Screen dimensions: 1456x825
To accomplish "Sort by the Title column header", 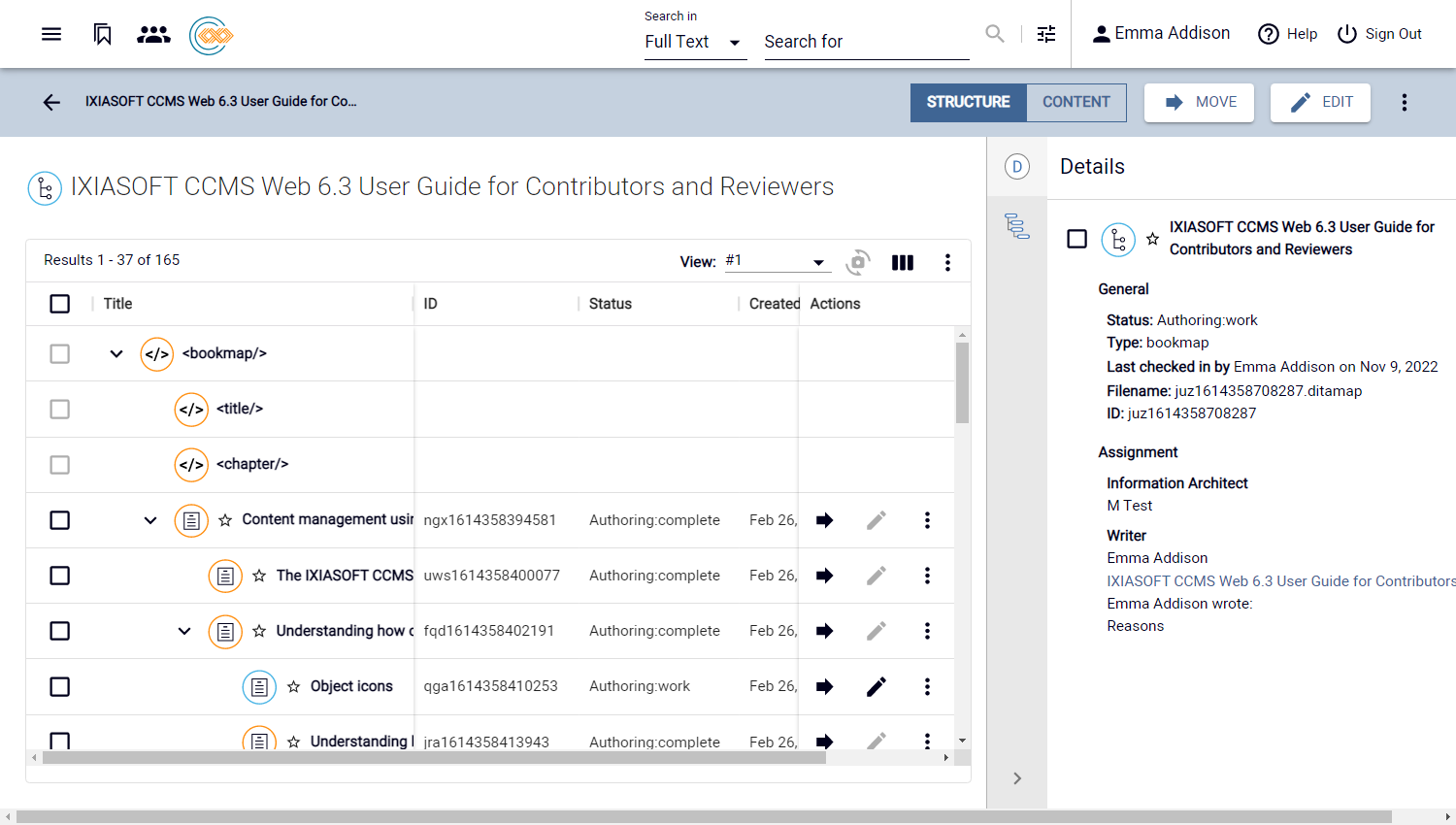I will tap(117, 304).
